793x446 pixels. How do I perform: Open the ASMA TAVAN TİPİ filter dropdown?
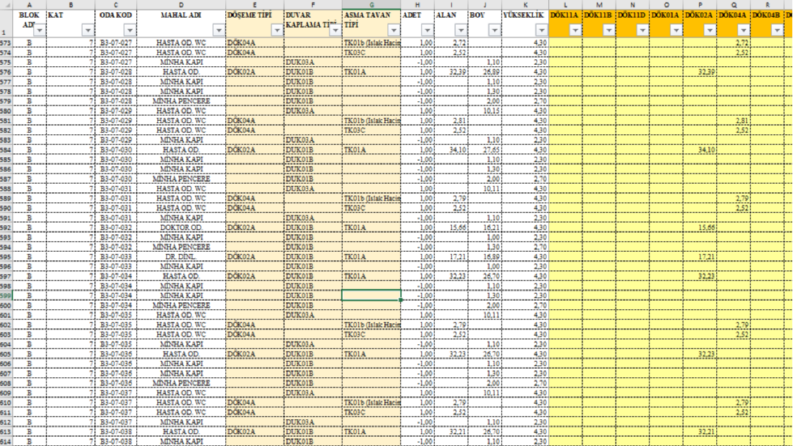coord(393,31)
